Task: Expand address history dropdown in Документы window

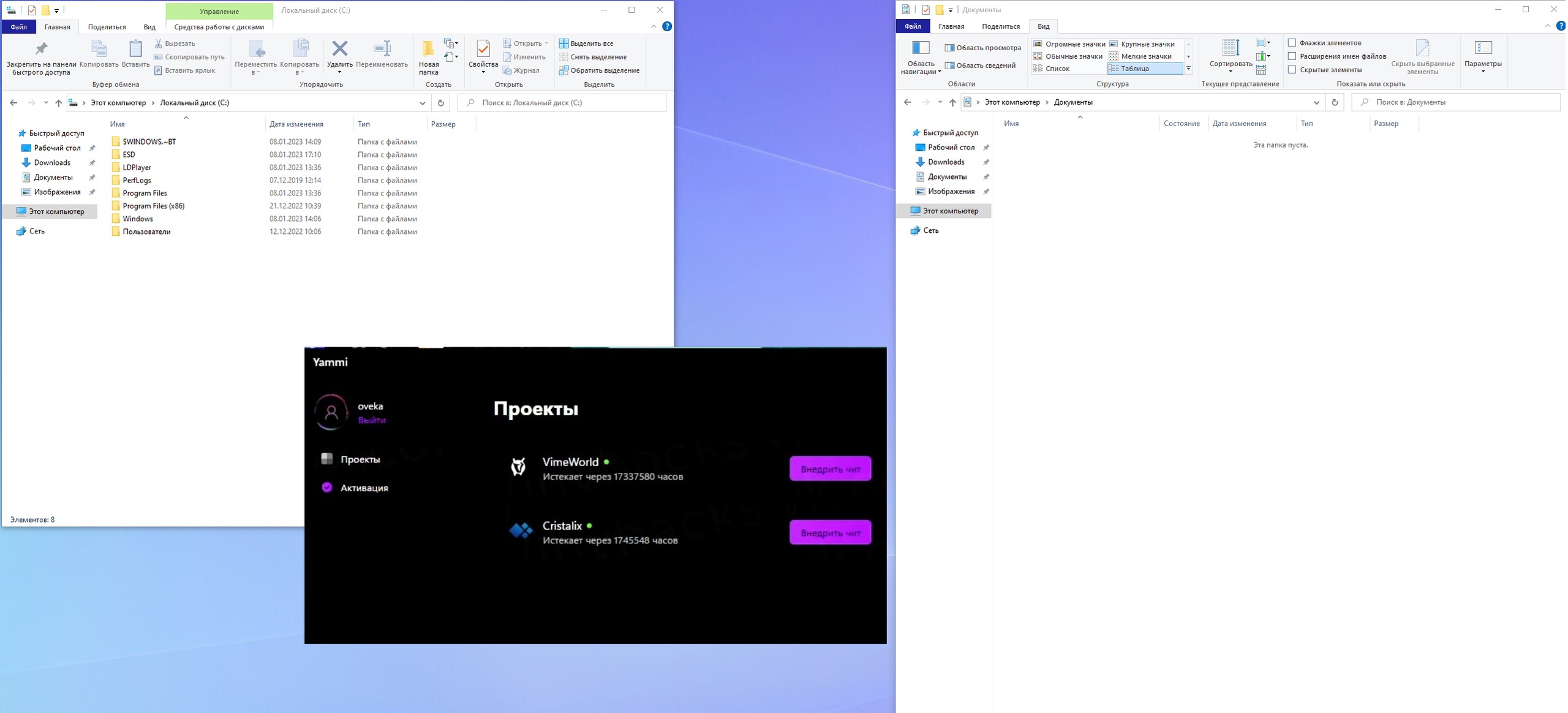Action: click(x=1316, y=102)
